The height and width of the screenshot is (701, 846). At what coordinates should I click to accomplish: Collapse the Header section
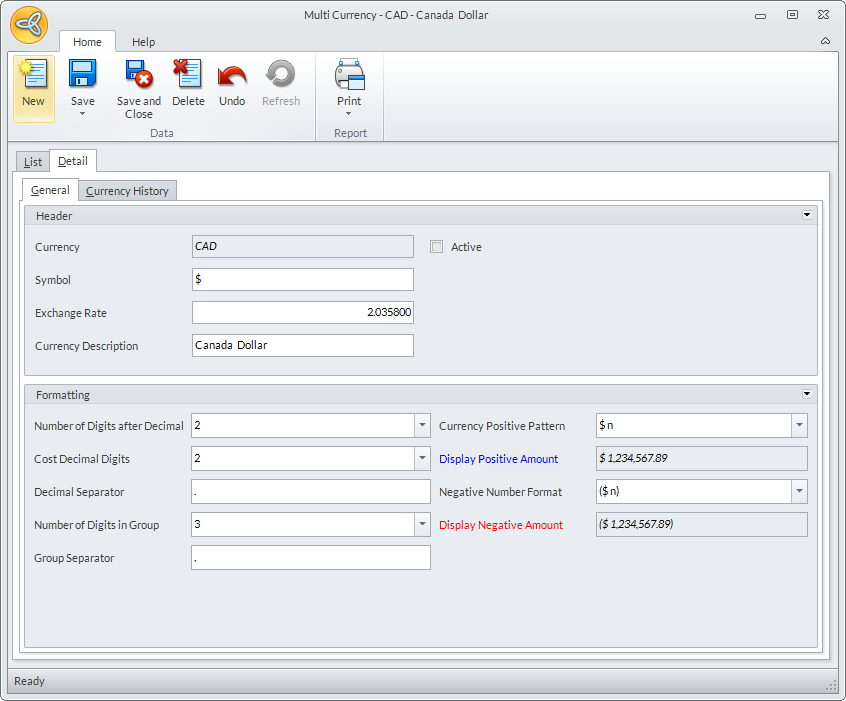(x=806, y=215)
